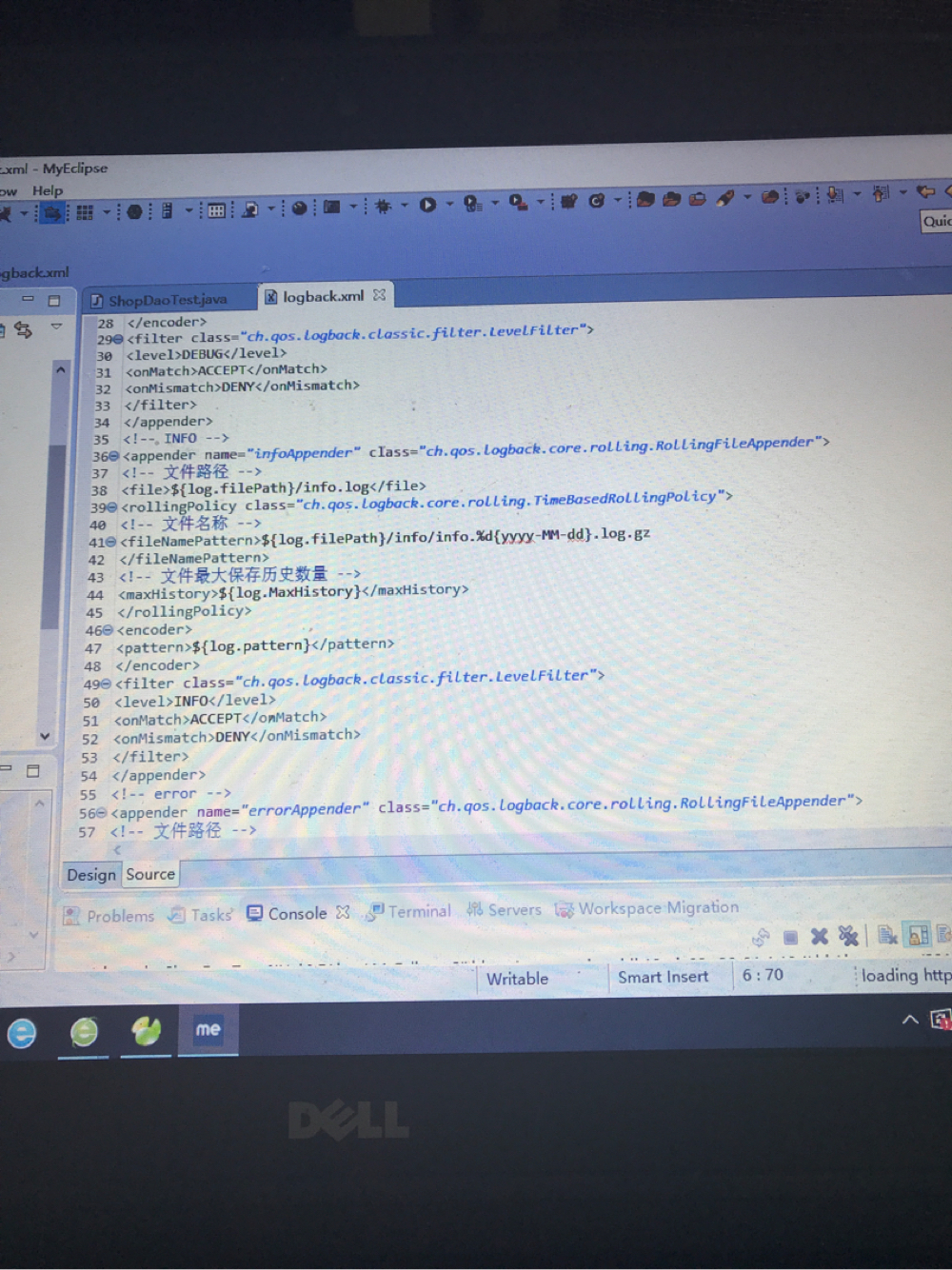The image size is (952, 1270).
Task: Click line 44 maxHistory text
Action: [293, 592]
